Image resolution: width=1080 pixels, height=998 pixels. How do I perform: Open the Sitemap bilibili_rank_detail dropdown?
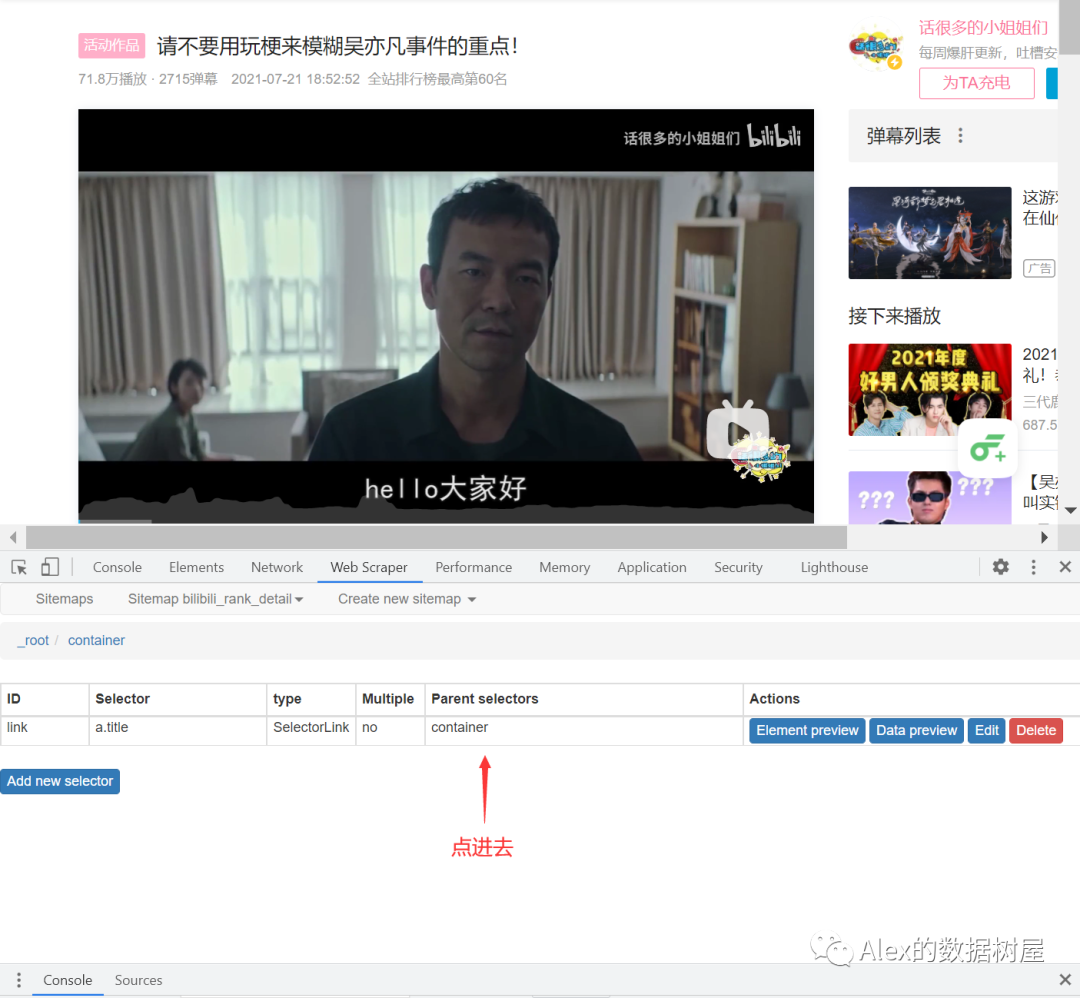click(215, 598)
